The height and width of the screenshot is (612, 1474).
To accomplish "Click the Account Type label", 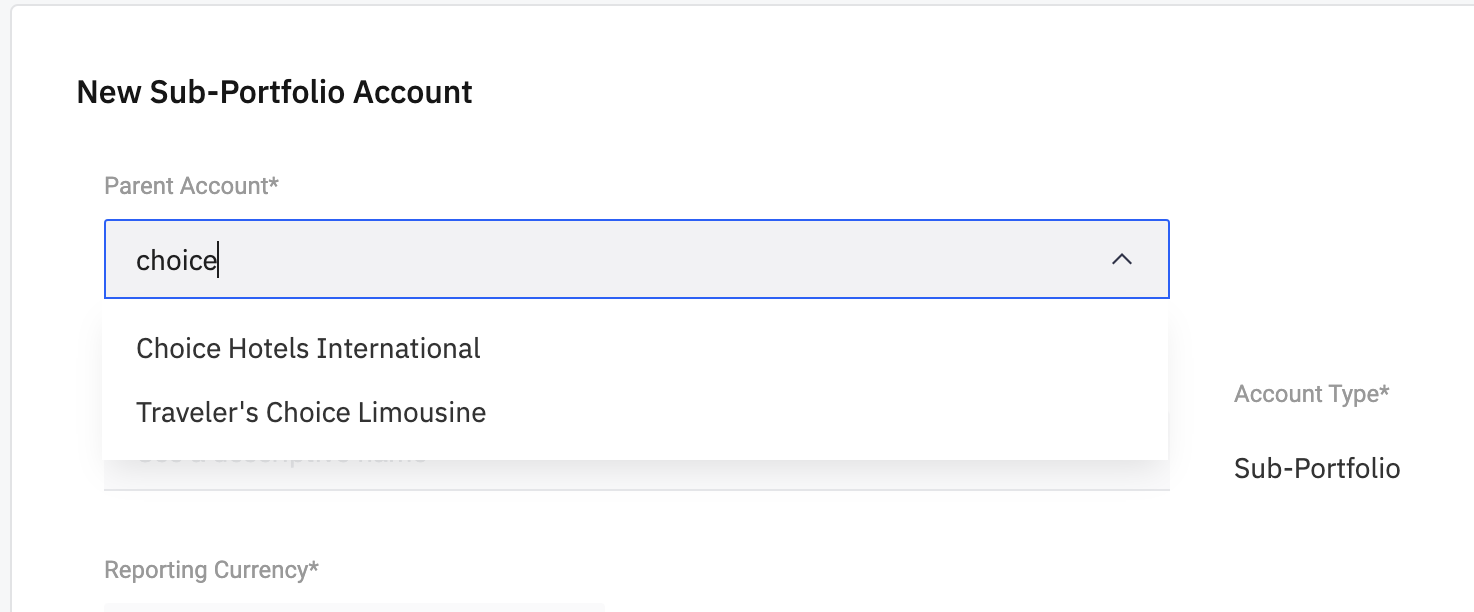I will point(1306,394).
